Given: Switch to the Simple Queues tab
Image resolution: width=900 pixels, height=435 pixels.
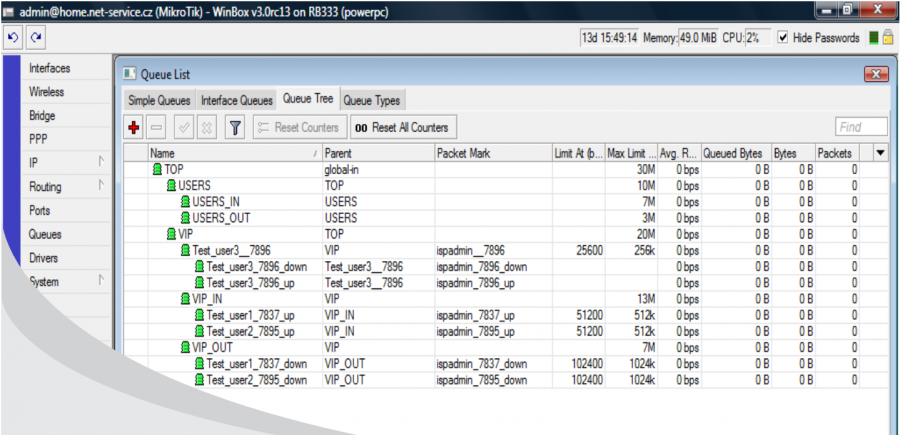Looking at the screenshot, I should coord(159,100).
